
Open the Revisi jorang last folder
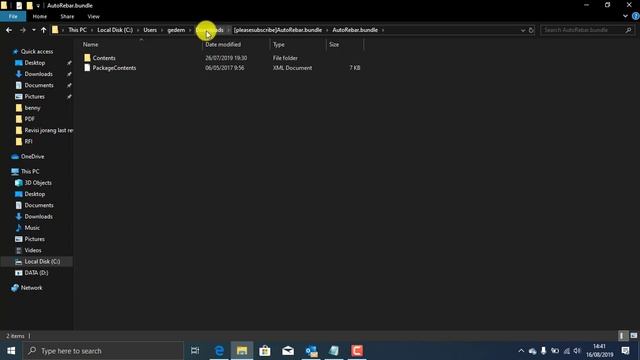click(x=49, y=130)
